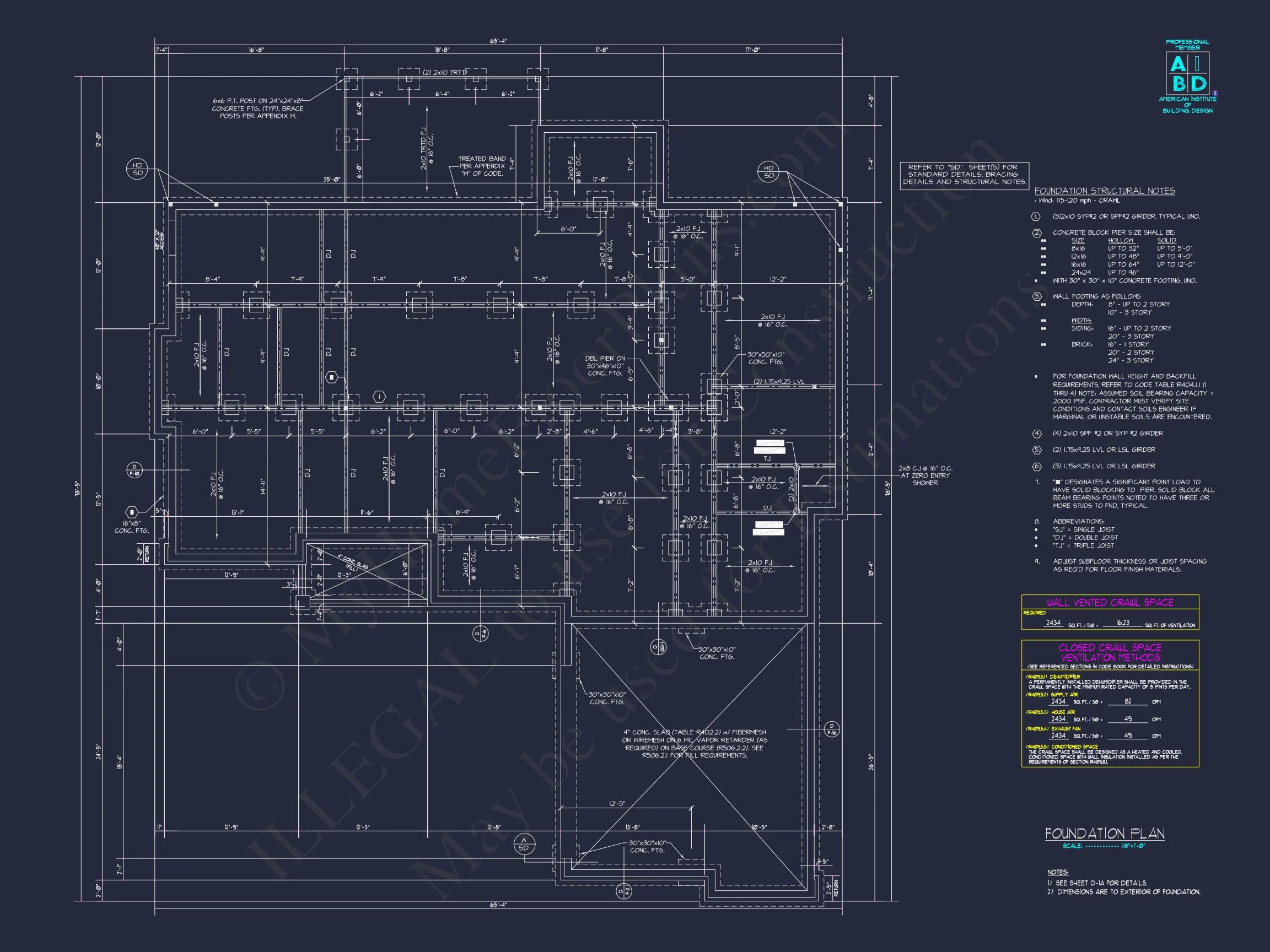Select the A/SD section marker circle

pos(524,844)
